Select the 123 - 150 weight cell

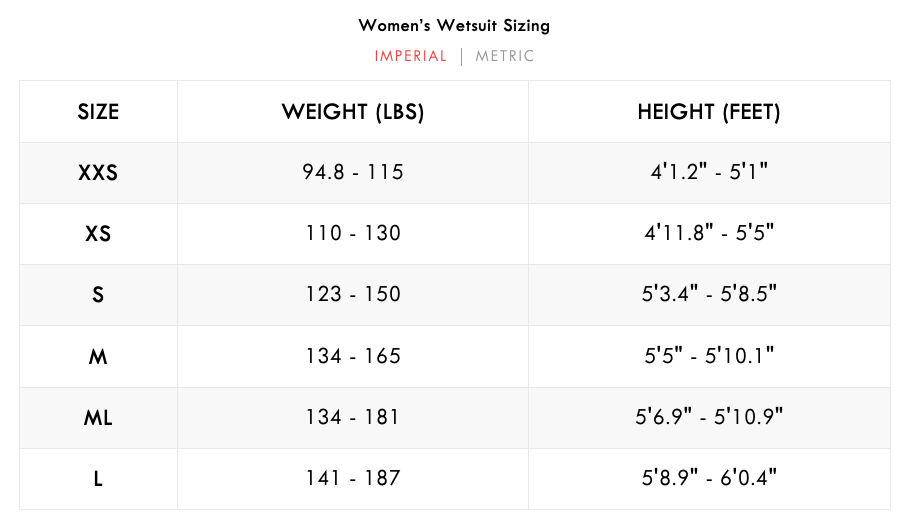pos(353,295)
